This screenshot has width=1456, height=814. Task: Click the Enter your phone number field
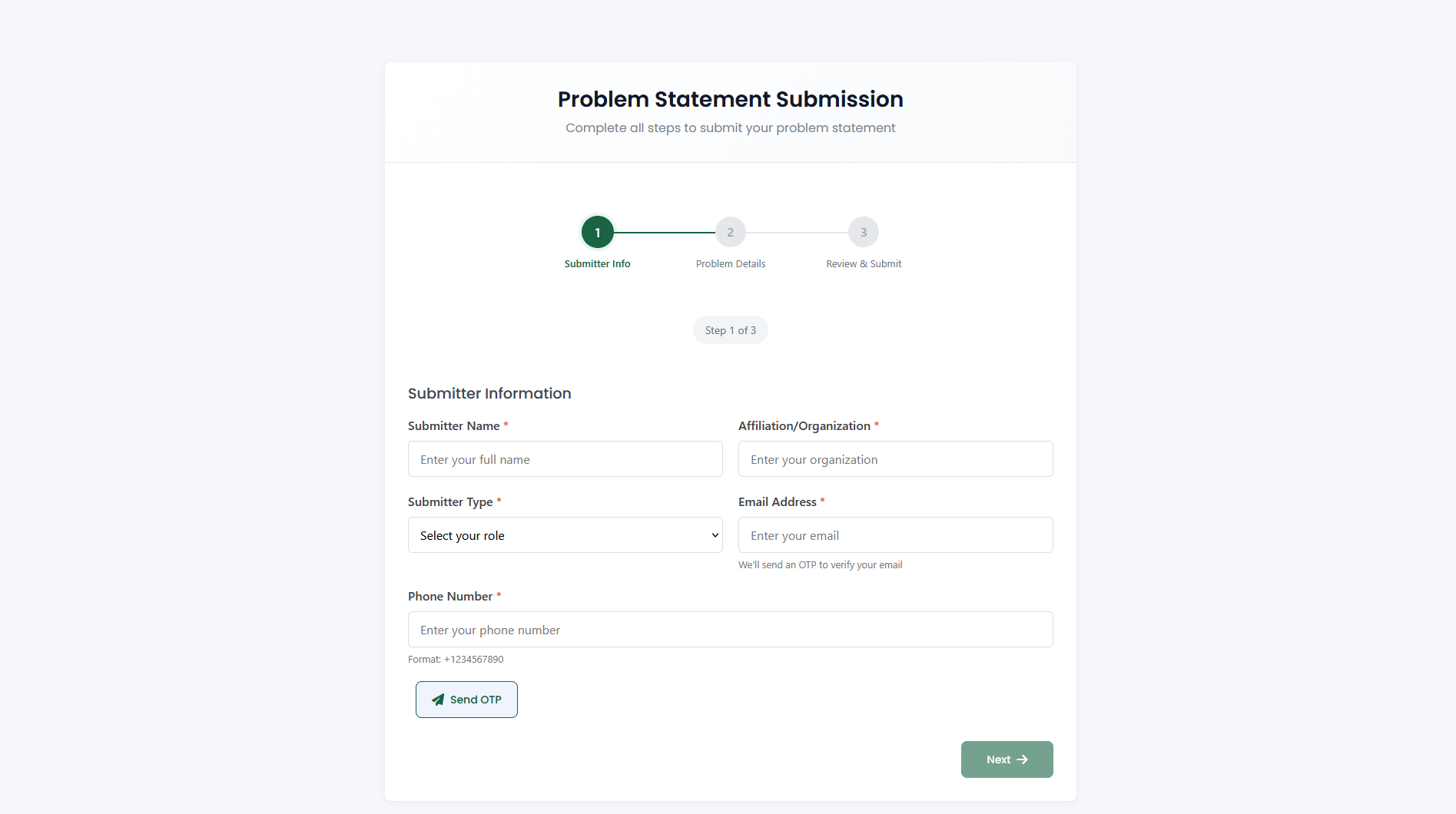click(730, 629)
